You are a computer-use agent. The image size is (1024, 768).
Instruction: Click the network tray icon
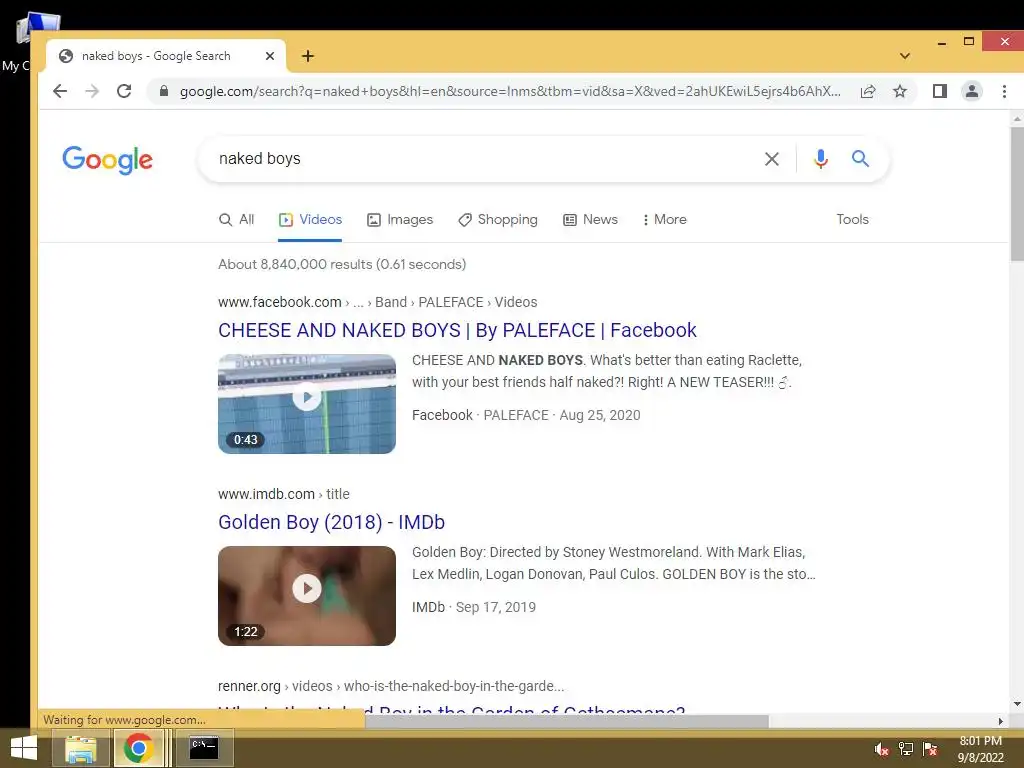click(906, 749)
